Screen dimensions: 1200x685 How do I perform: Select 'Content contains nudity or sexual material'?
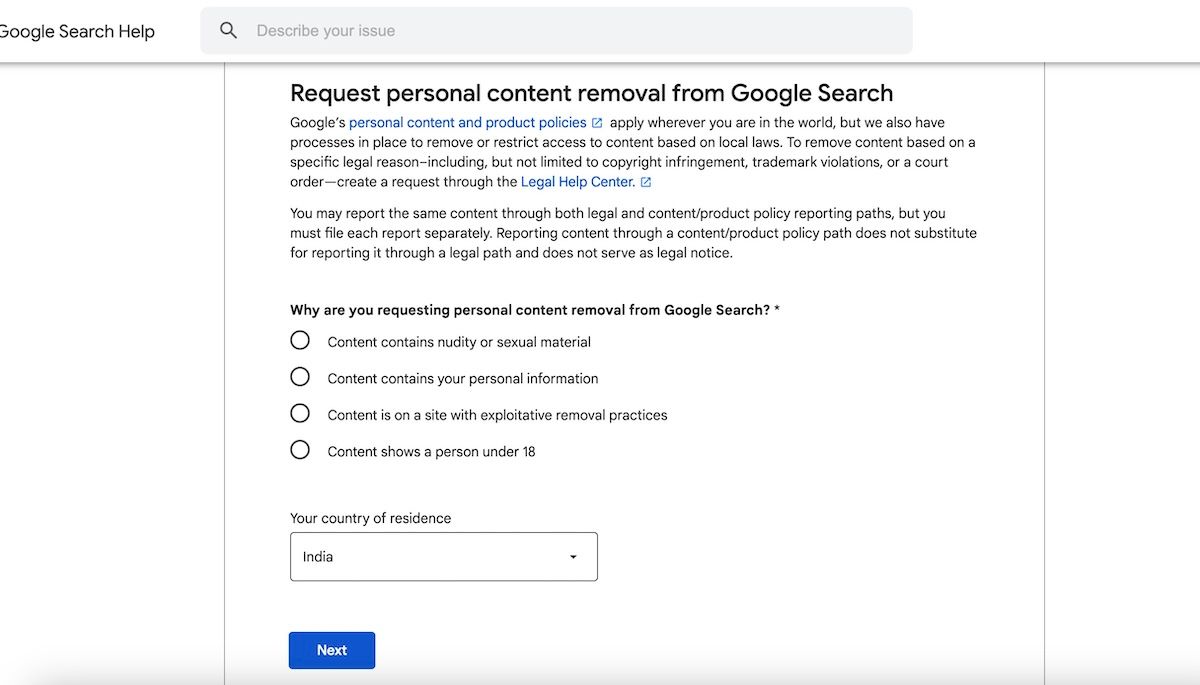(x=300, y=340)
